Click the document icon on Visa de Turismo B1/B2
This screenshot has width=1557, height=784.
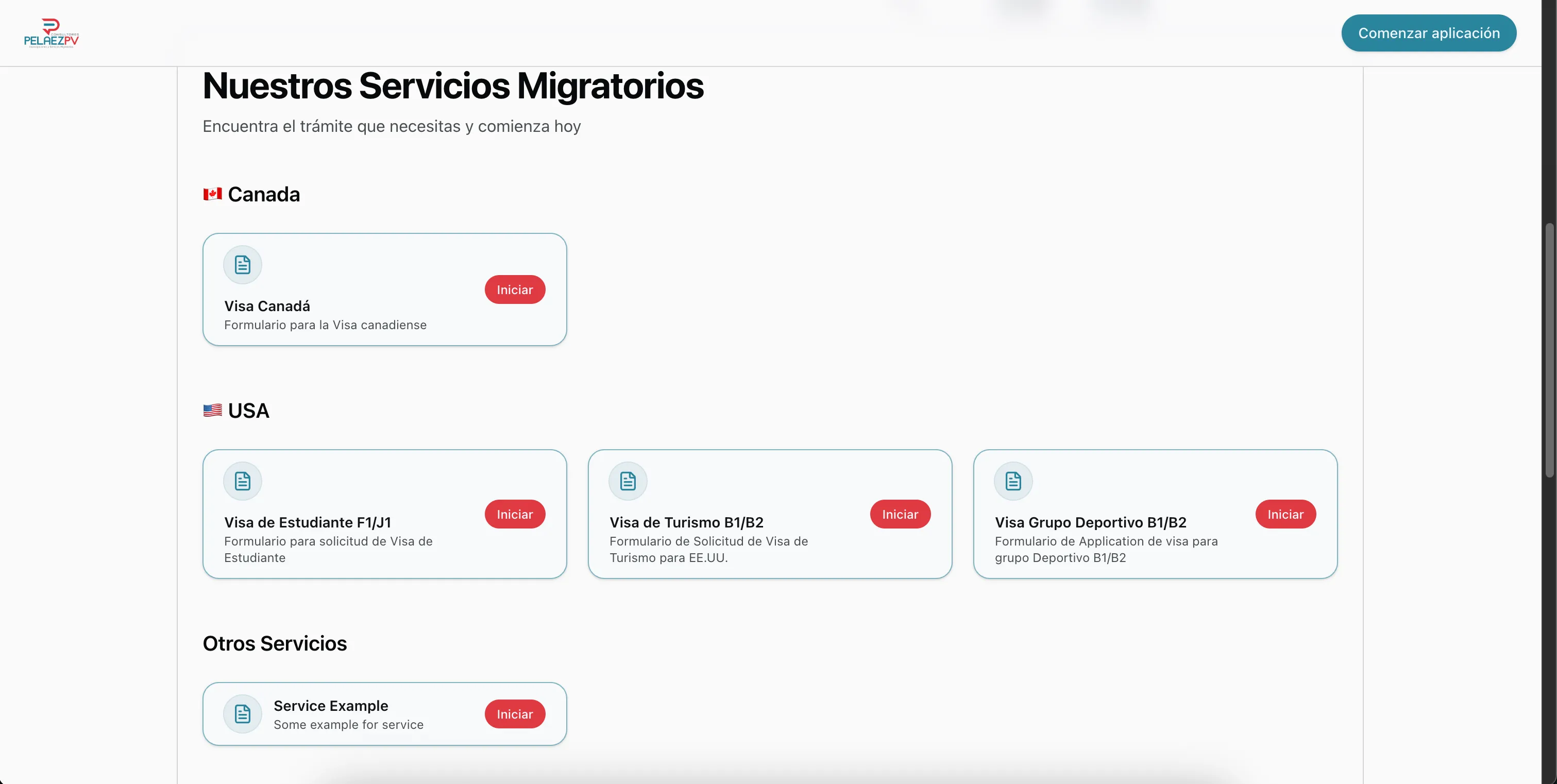coord(628,481)
